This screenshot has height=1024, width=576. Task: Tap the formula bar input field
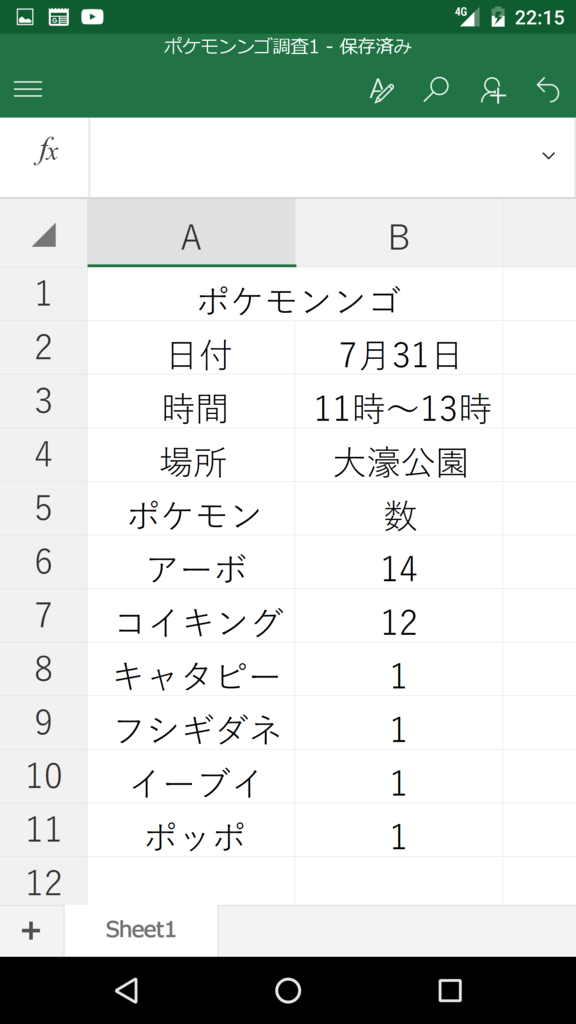(313, 157)
